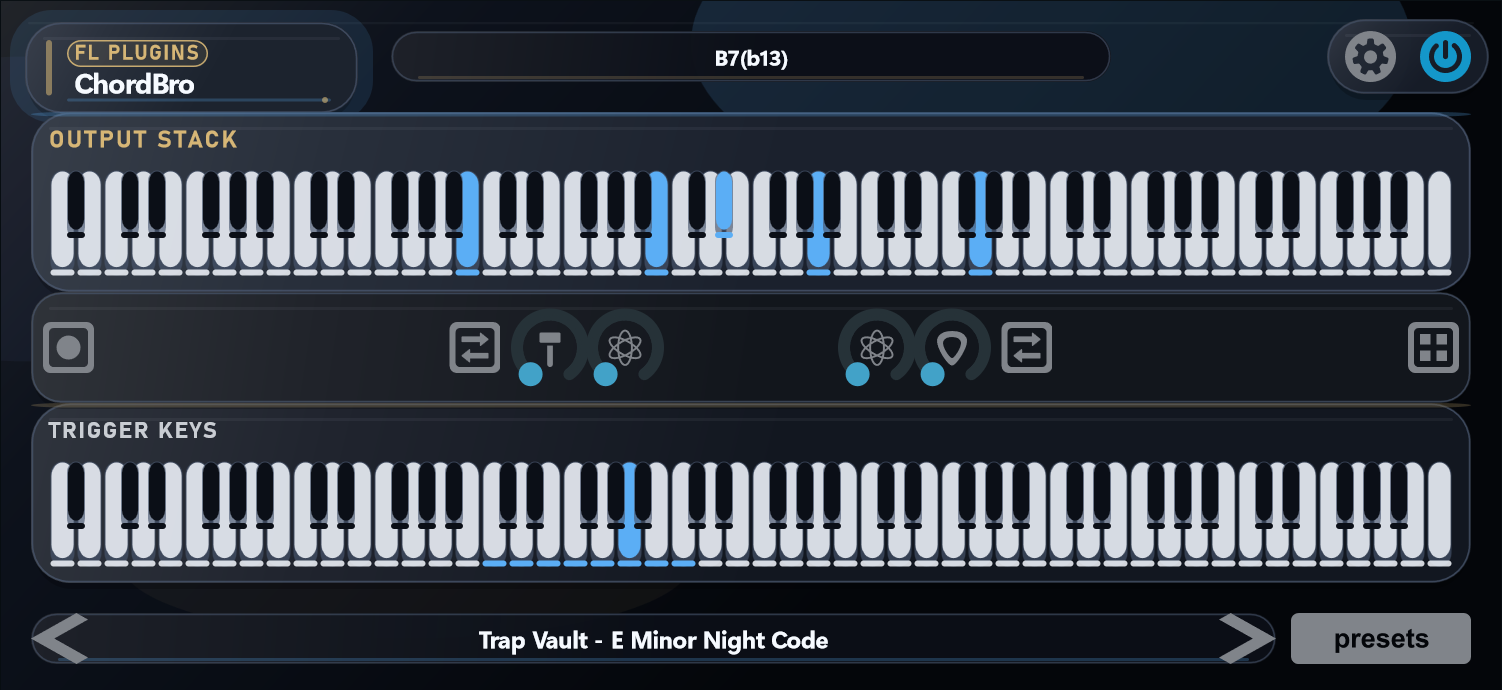Toggle the blue dot under the pick knob
1502x690 pixels.
(932, 375)
